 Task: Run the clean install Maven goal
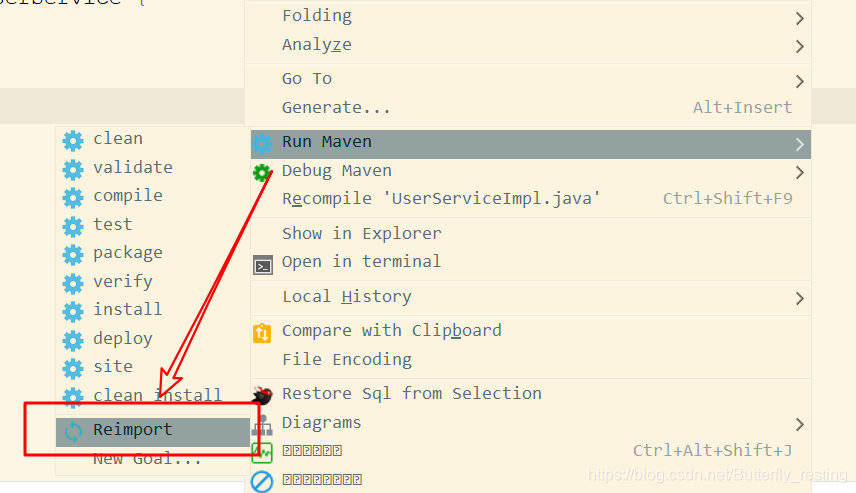(153, 395)
